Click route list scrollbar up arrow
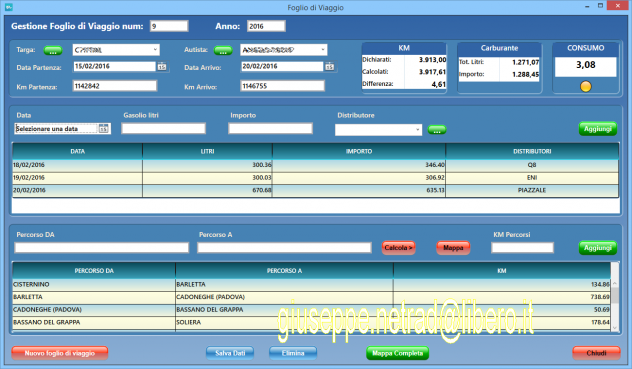The height and width of the screenshot is (369, 632). tap(615, 284)
